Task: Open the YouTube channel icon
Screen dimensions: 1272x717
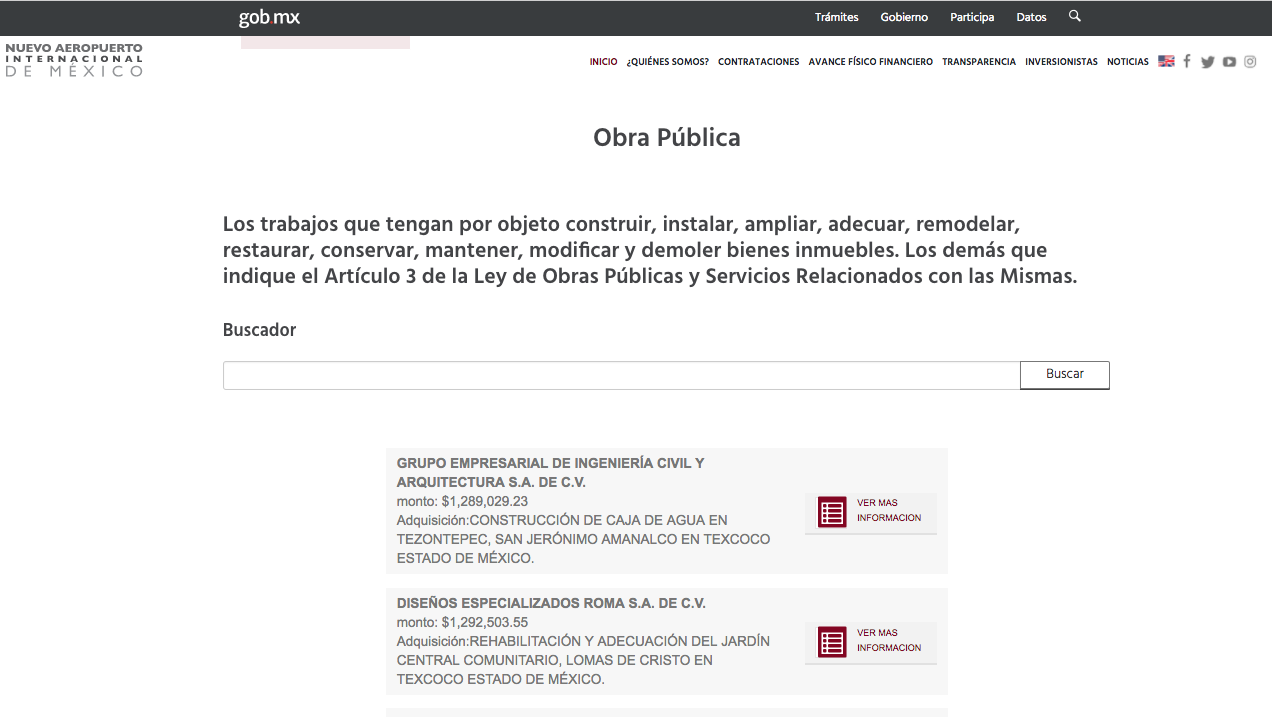Action: click(x=1229, y=62)
